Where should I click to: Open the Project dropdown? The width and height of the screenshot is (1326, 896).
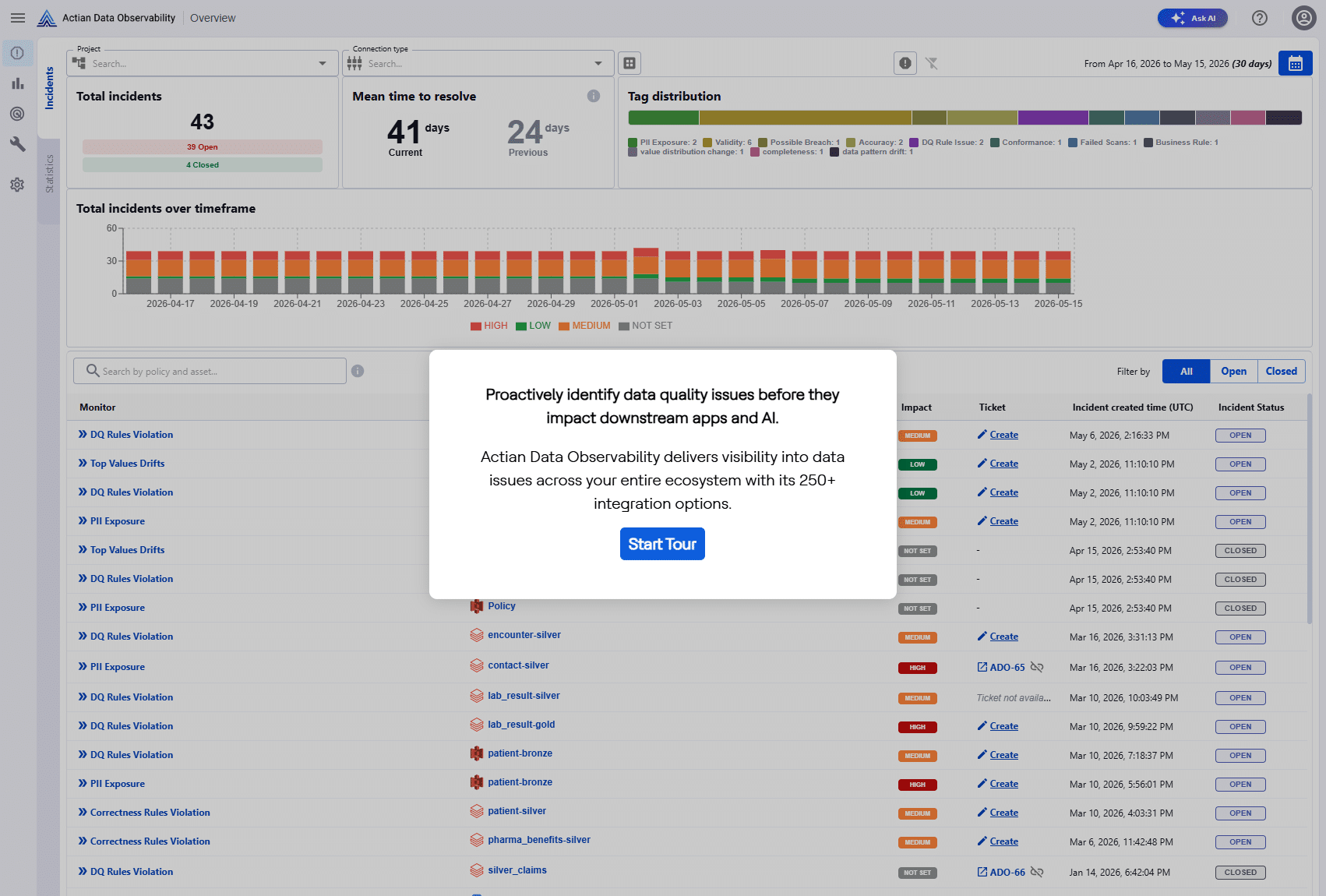coord(203,63)
